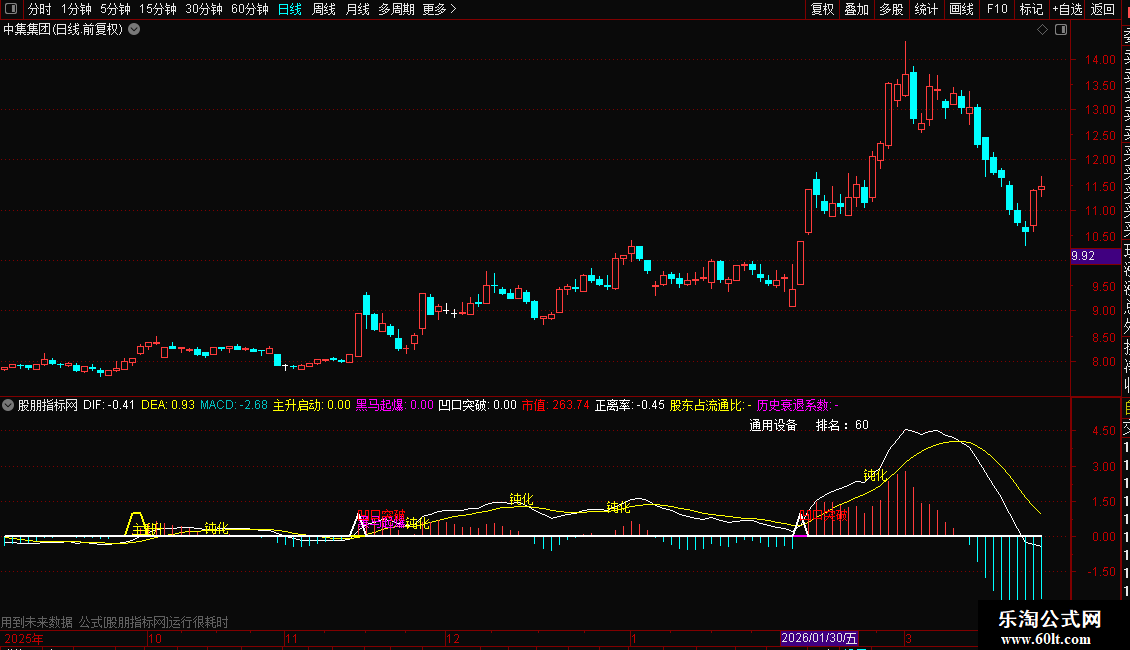Click the 用到未来数据 warning text

37,622
